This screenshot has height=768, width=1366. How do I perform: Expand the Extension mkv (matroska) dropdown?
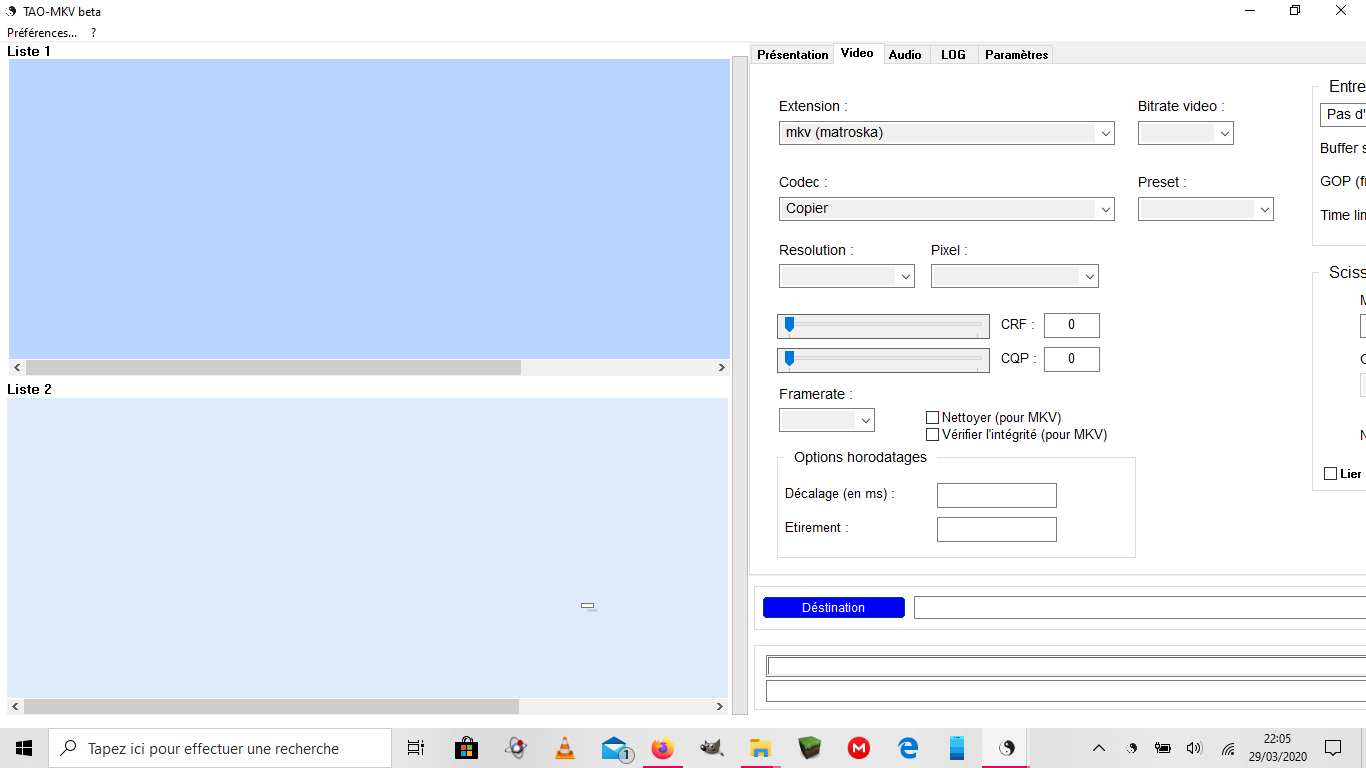946,133
